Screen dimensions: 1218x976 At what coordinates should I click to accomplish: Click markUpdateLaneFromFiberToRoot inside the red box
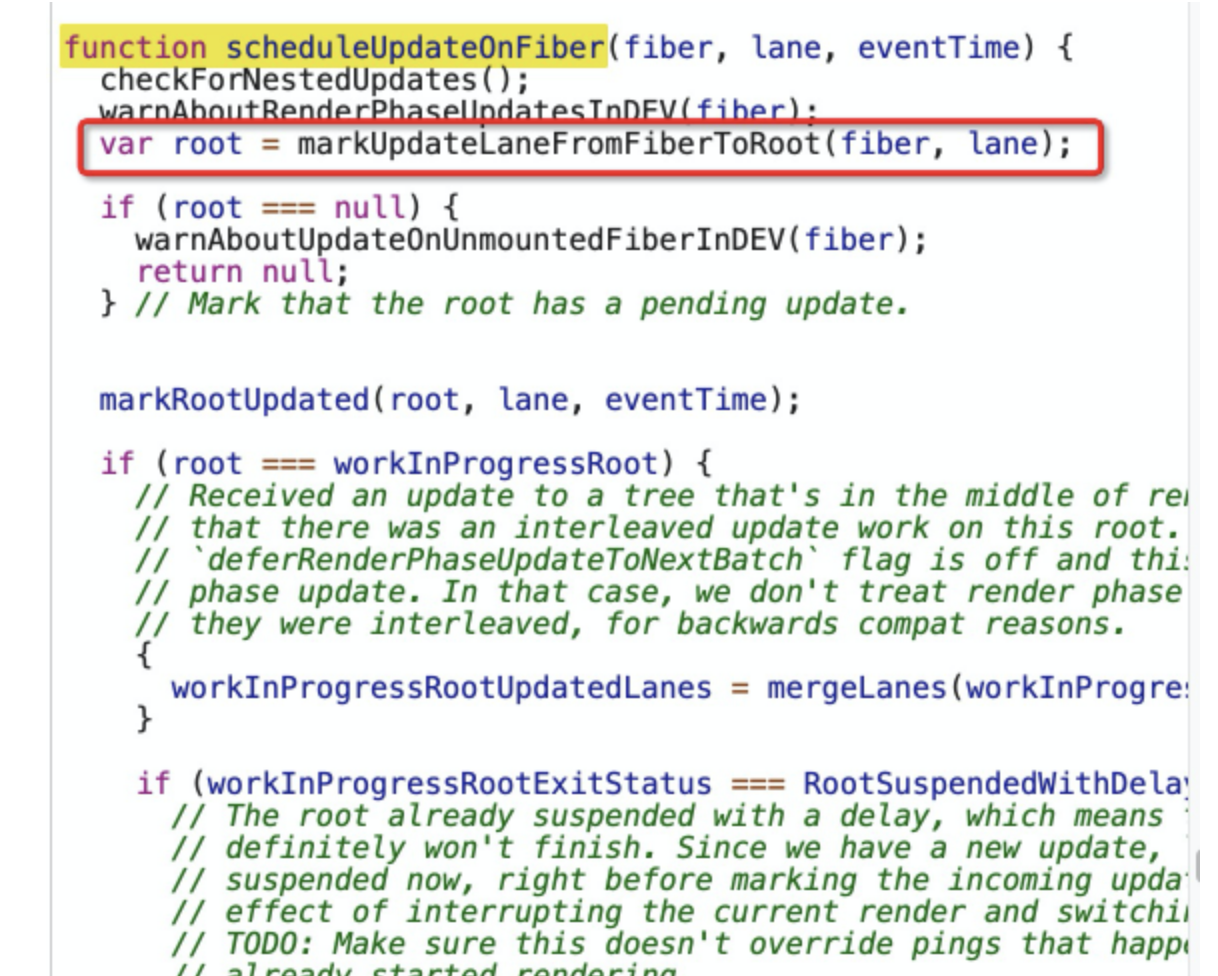(559, 145)
